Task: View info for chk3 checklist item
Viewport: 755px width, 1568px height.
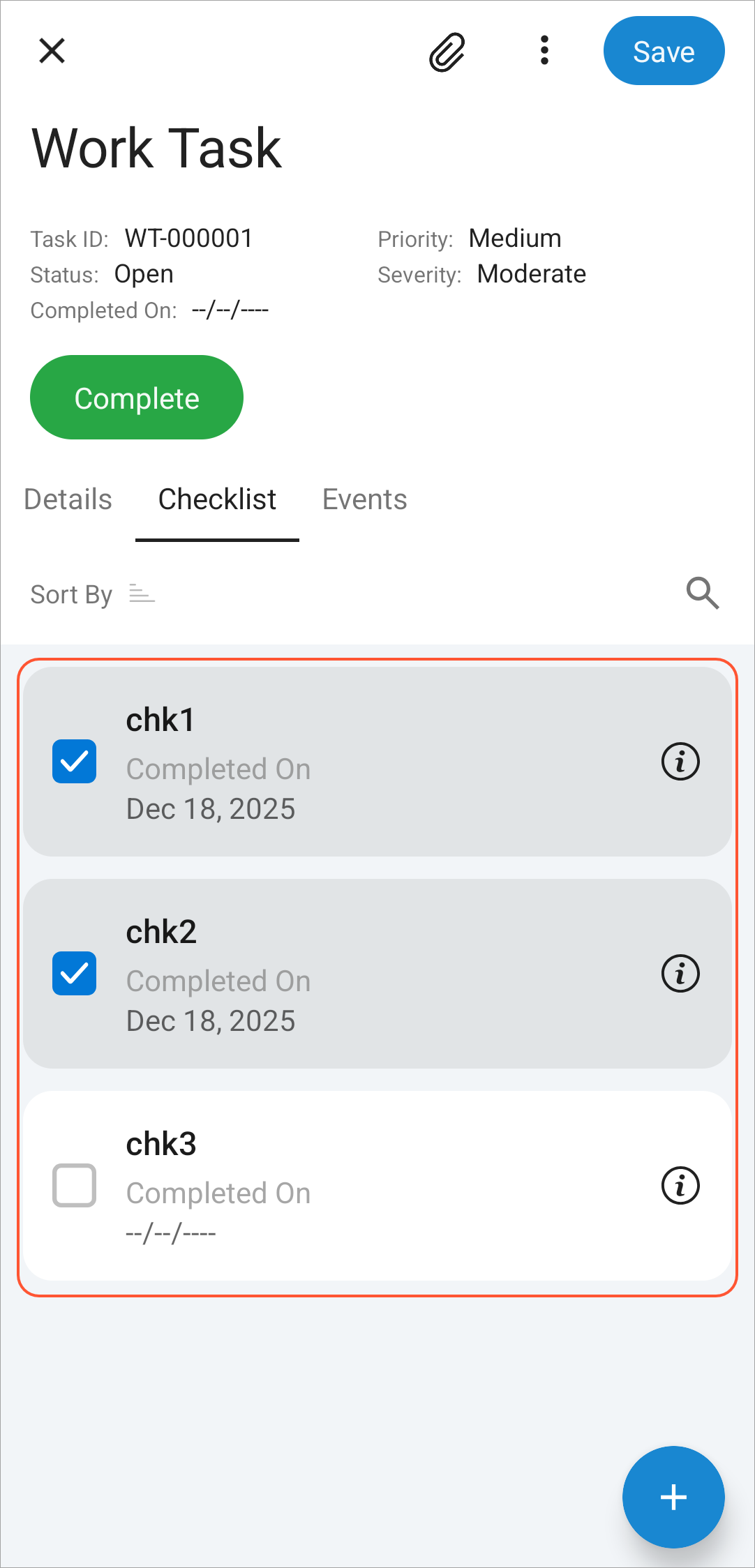Action: (680, 1186)
